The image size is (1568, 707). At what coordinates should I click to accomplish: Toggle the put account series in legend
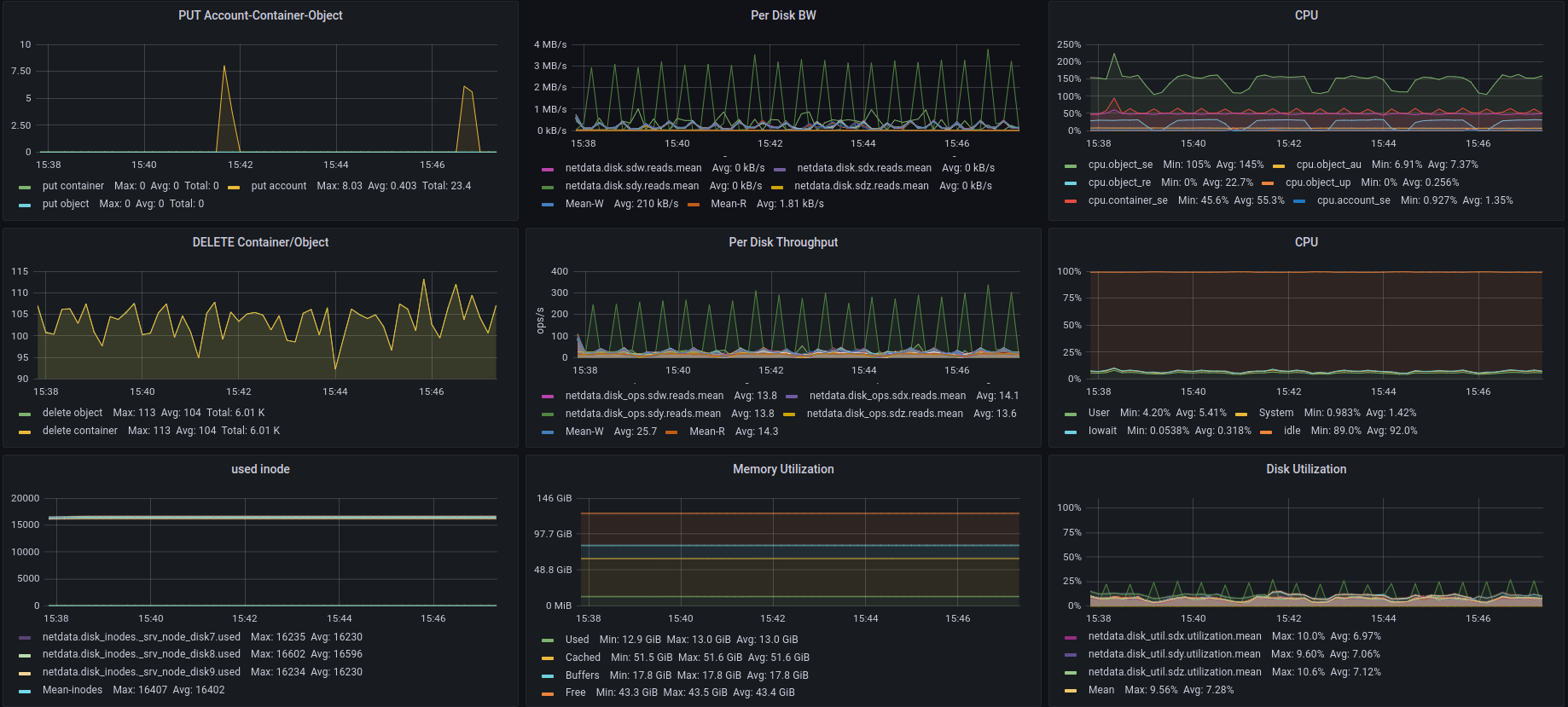click(x=278, y=186)
